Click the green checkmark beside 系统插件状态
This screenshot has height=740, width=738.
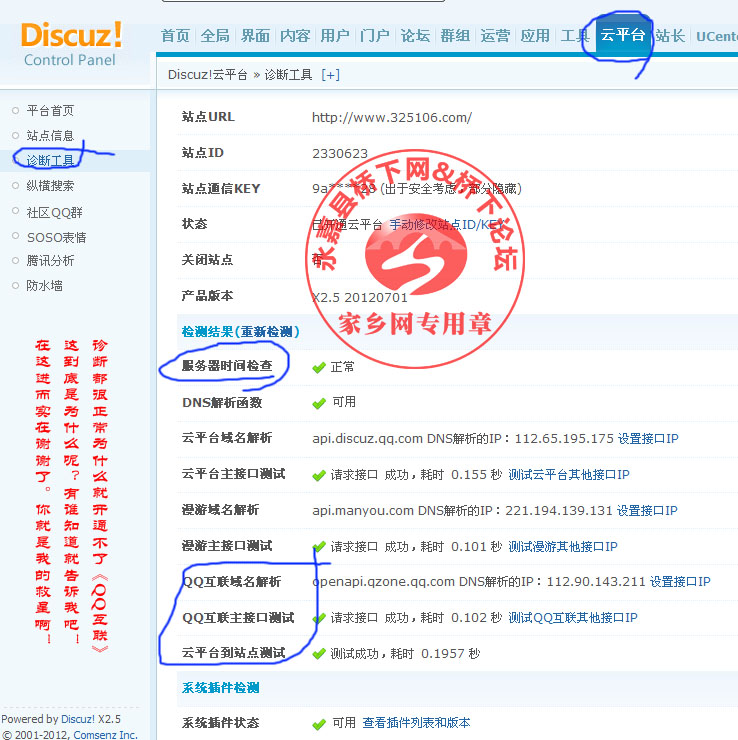[x=319, y=723]
